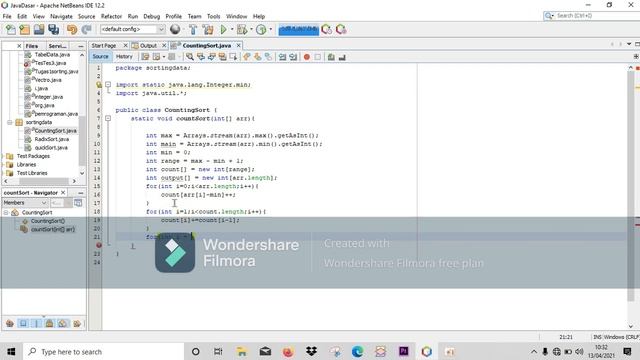Click the Redo arrow icon
Image resolution: width=640 pixels, height=360 pixels.
point(86,29)
